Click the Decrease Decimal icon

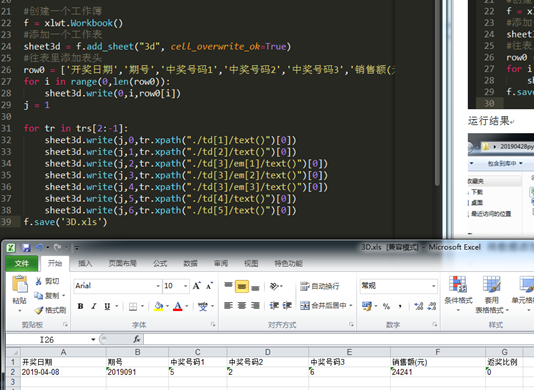click(x=431, y=306)
